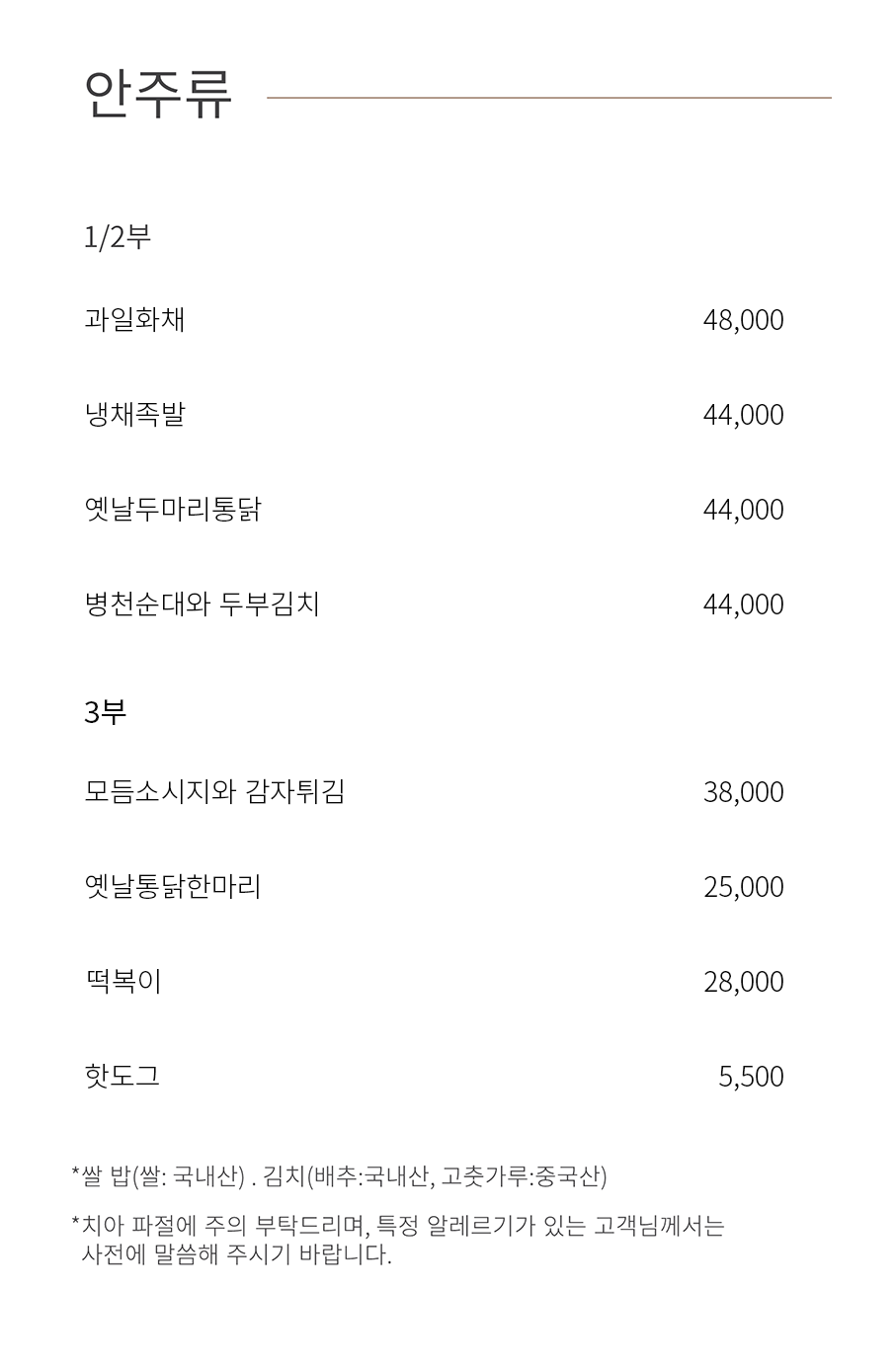Image resolution: width=896 pixels, height=1371 pixels.
Task: Click 모듬소시지와 감자튀김 item
Action: point(214,792)
